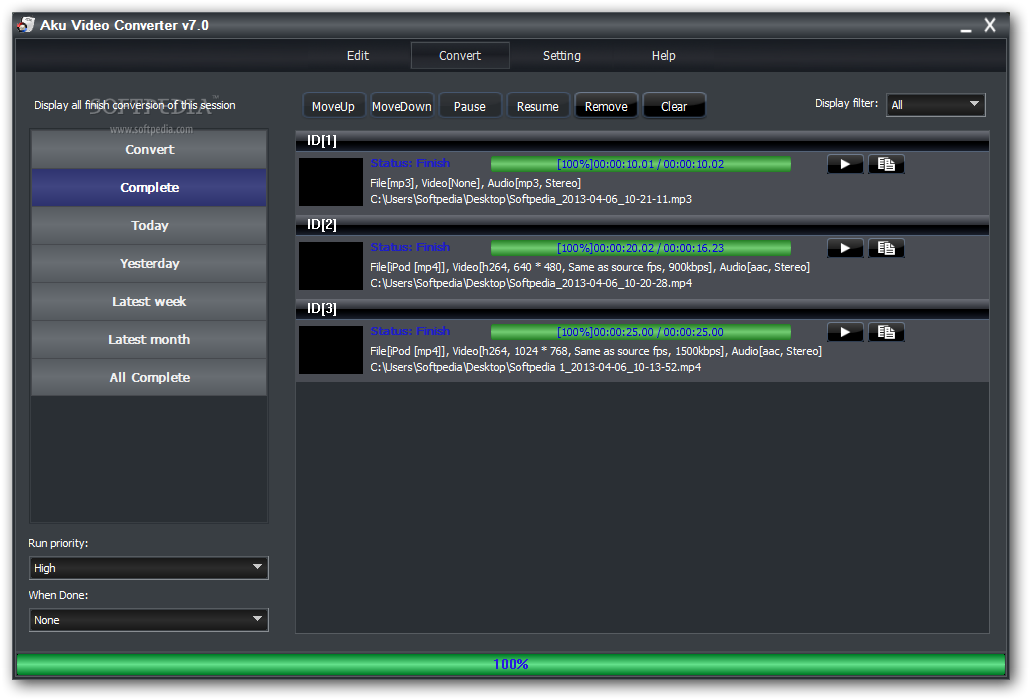Click the ID[3] header bar
Screen dimensions: 1030x700
642,309
